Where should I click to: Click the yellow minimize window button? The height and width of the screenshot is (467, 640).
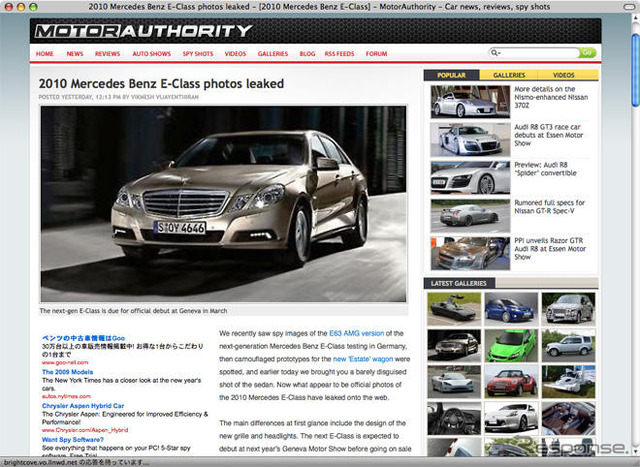21,7
